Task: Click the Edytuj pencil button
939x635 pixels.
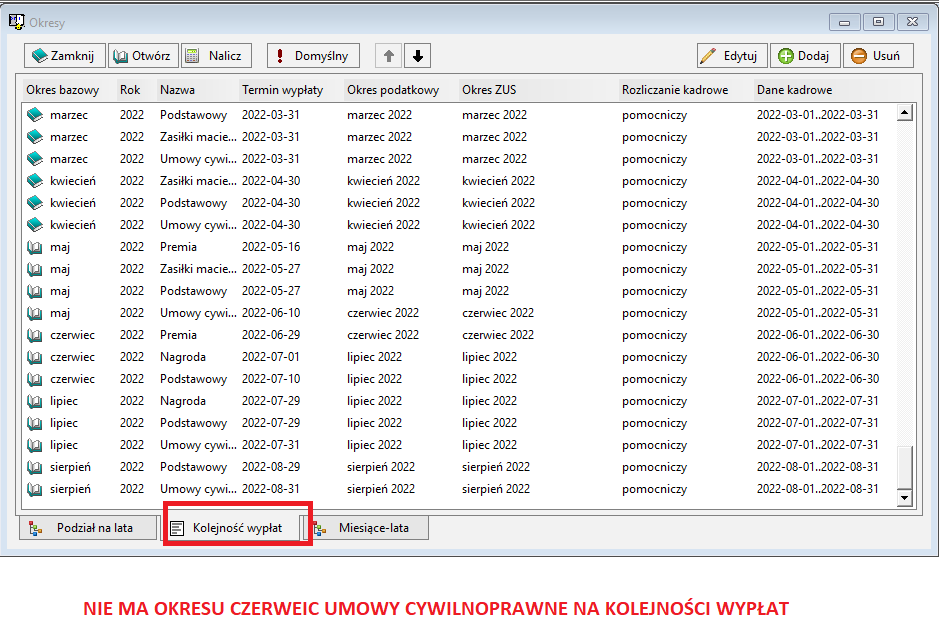Action: coord(732,56)
